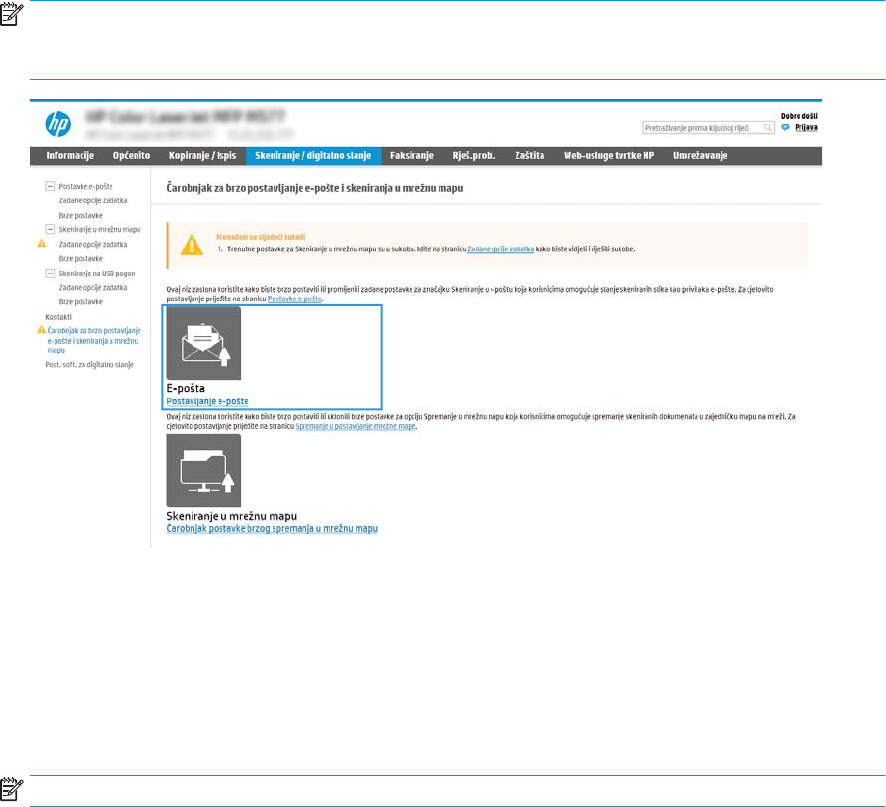Click warning icon beside Čarobnjak sidebar entry
This screenshot has width=886, height=807.
point(41,329)
